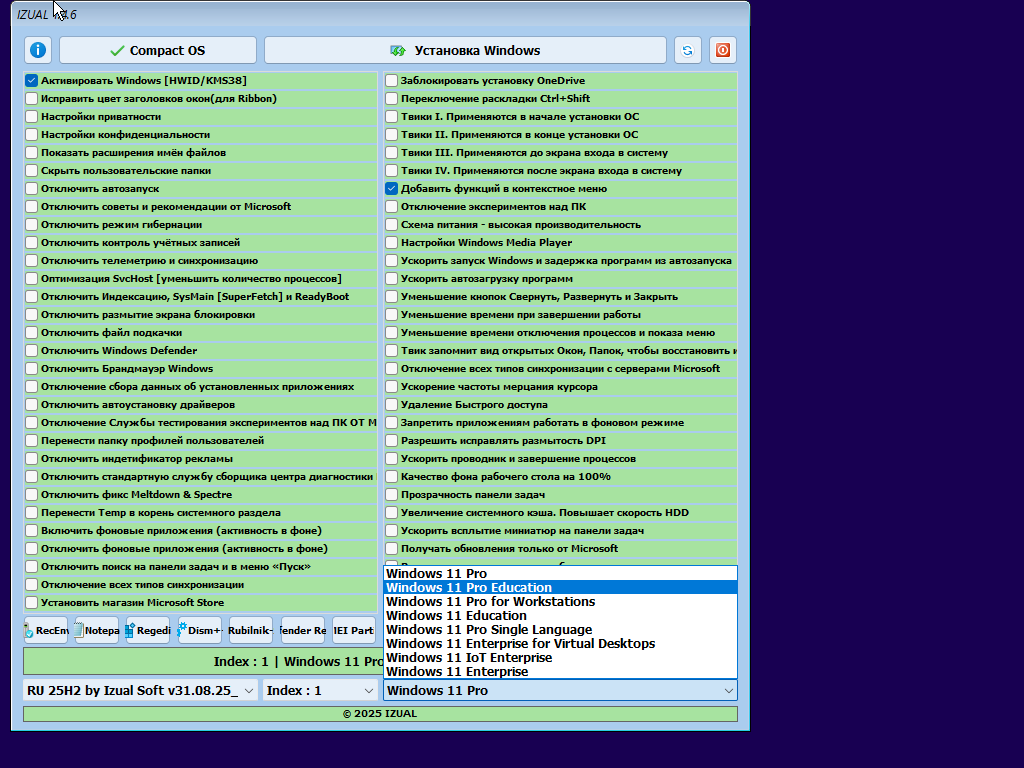Open the Defender Remover tool button
Image resolution: width=1024 pixels, height=768 pixels.
click(302, 630)
